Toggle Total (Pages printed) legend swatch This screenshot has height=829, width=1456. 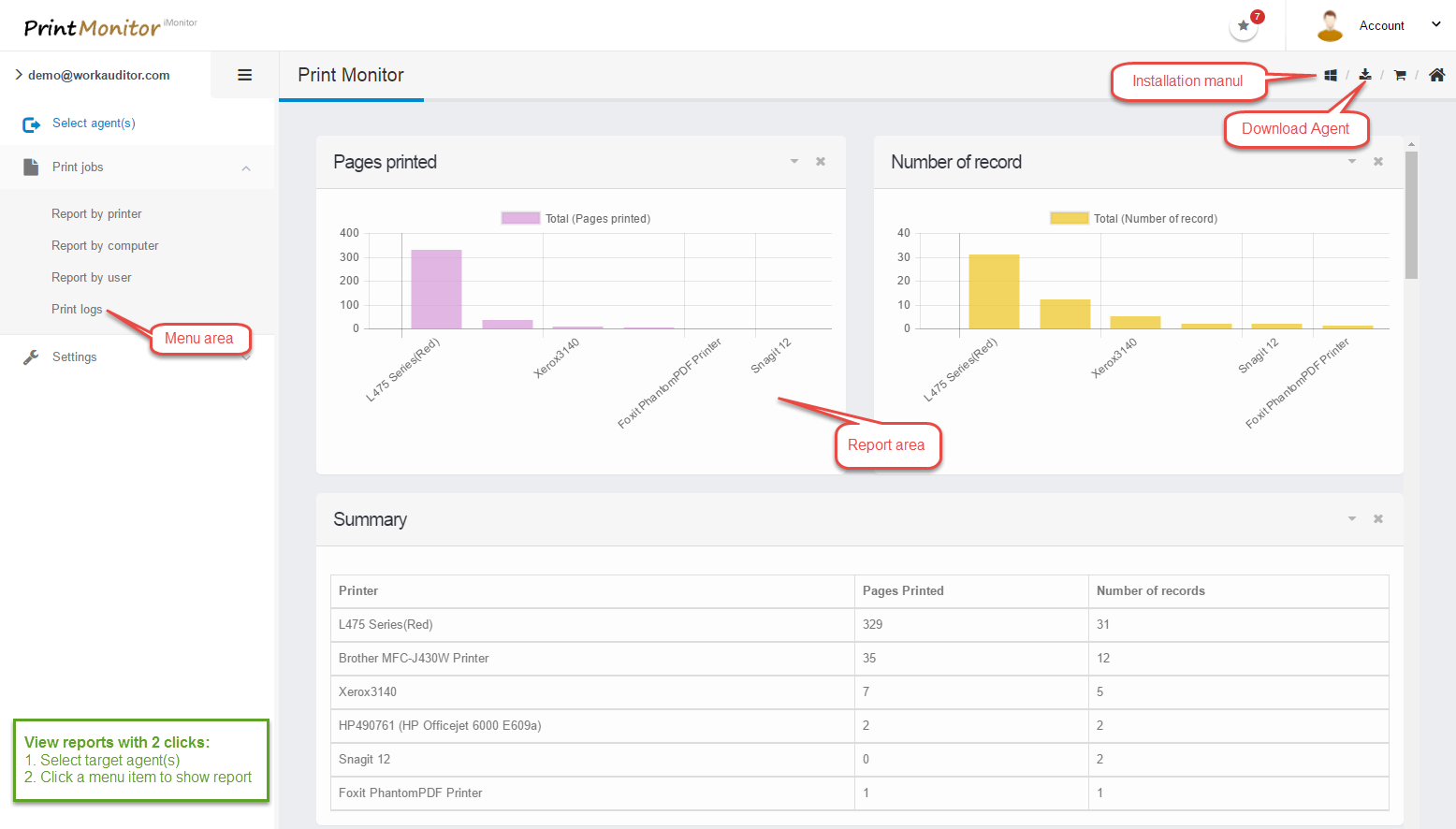click(x=520, y=219)
